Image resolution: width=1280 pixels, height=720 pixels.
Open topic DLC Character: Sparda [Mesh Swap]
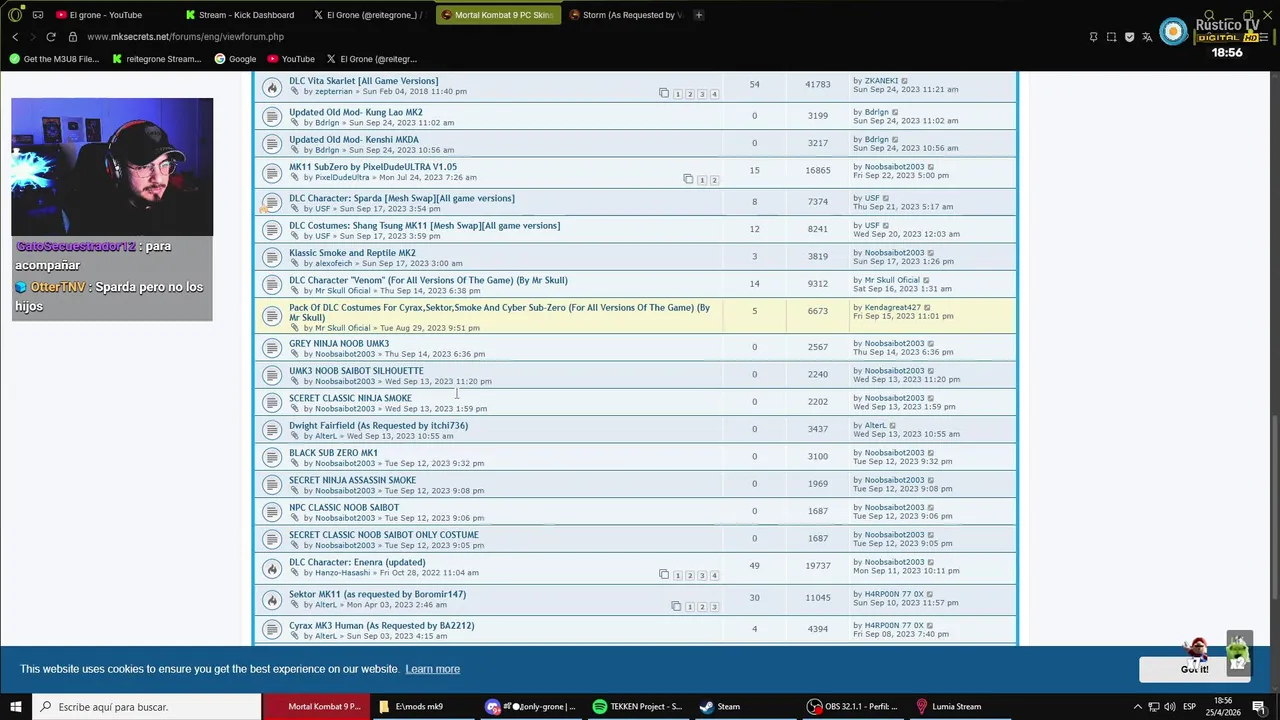click(402, 198)
